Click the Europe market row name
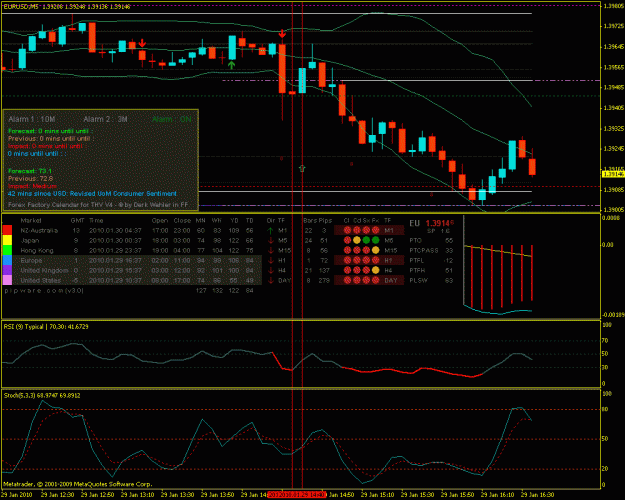 [31, 260]
